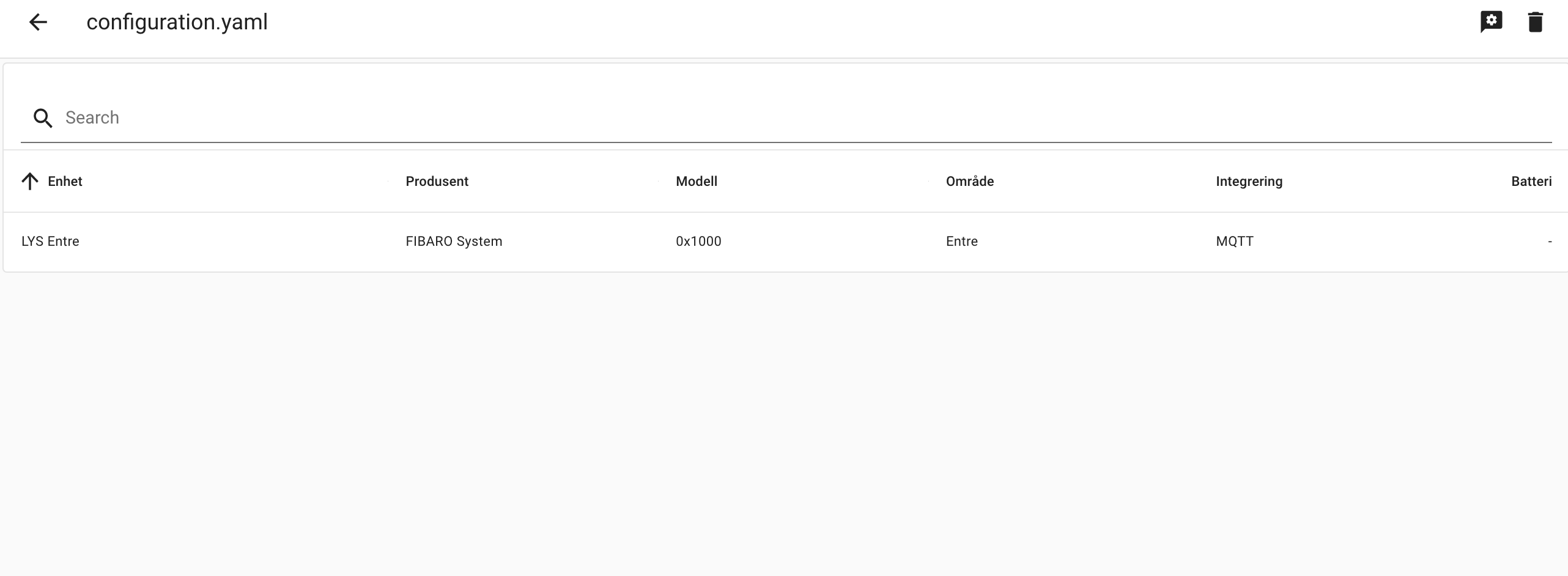
Task: Sort by Modell column header
Action: pyautogui.click(x=697, y=181)
